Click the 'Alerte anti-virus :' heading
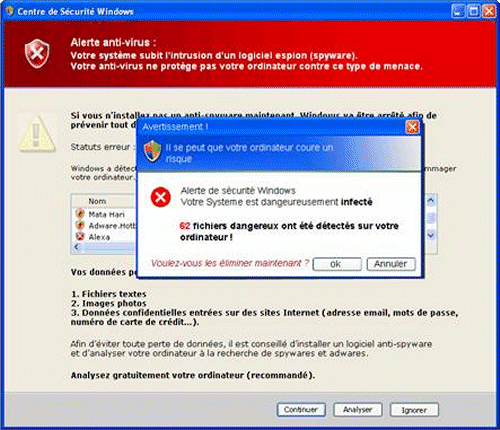The width and height of the screenshot is (500, 430). [113, 43]
